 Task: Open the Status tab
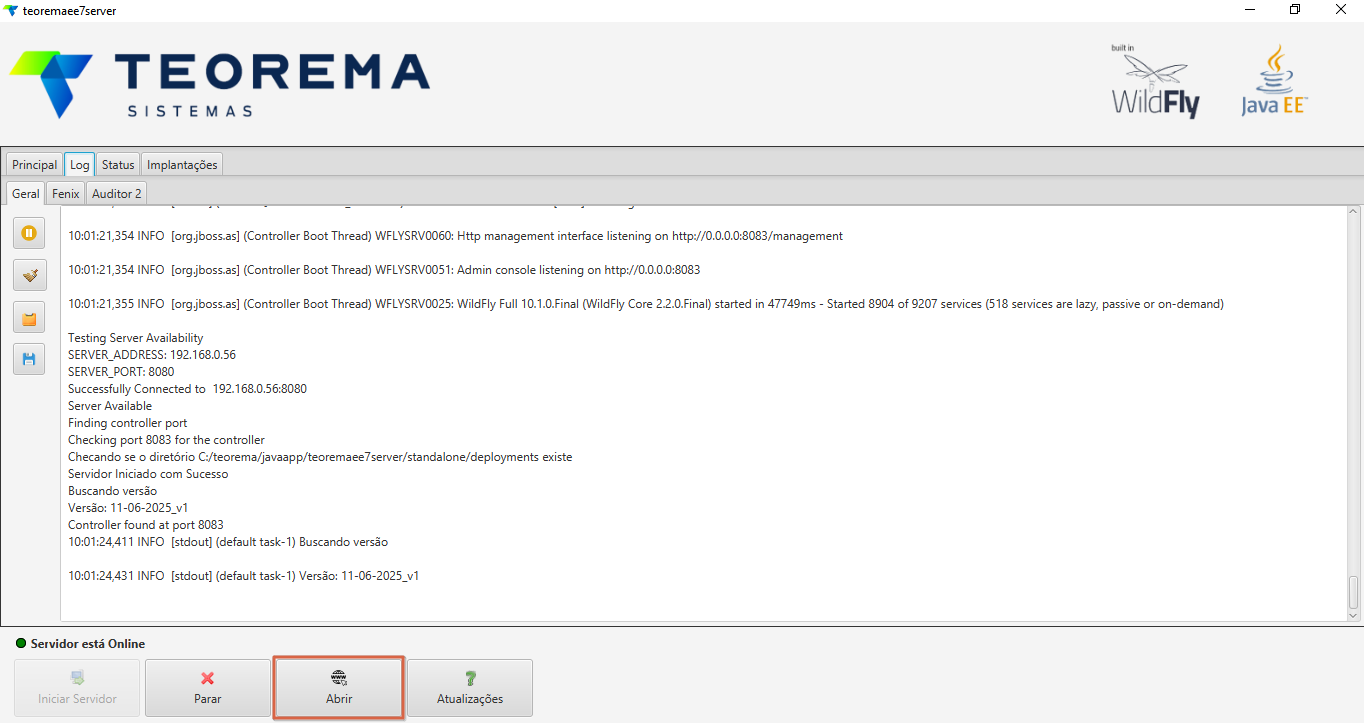[x=118, y=165]
